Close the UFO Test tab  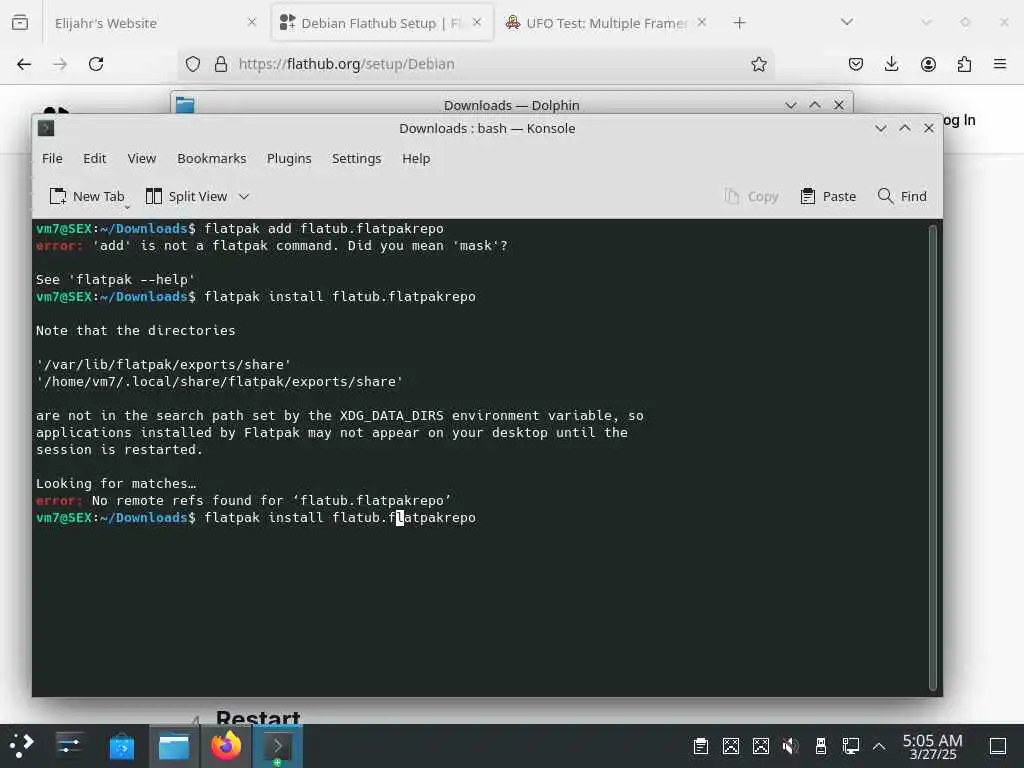(x=702, y=22)
